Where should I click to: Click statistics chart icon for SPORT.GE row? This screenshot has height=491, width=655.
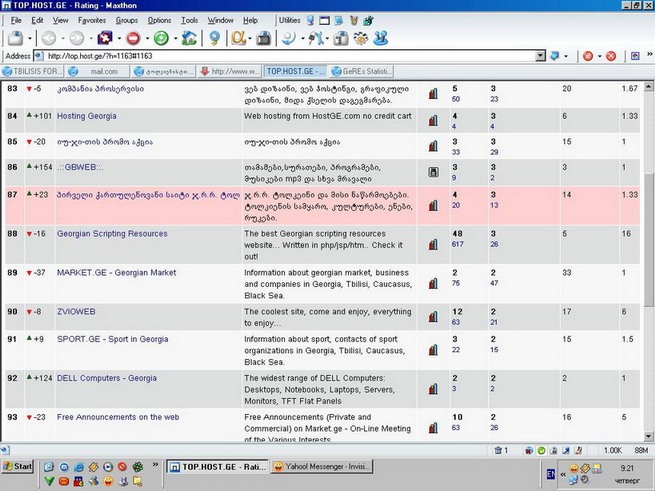[x=433, y=351]
